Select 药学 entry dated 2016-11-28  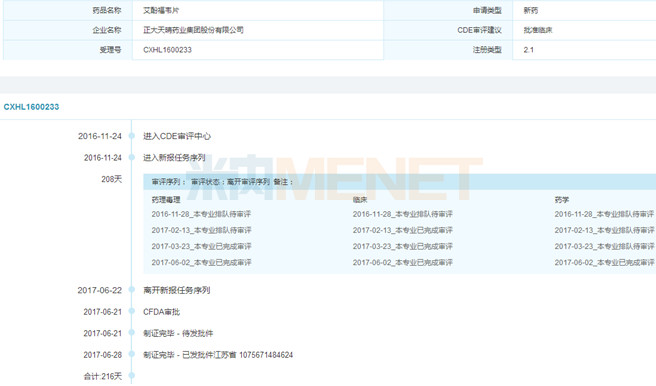pos(605,214)
